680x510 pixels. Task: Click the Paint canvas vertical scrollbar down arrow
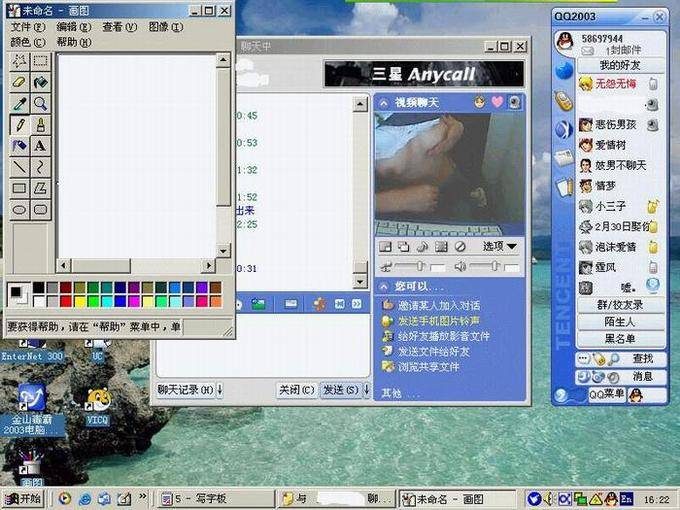pos(223,250)
